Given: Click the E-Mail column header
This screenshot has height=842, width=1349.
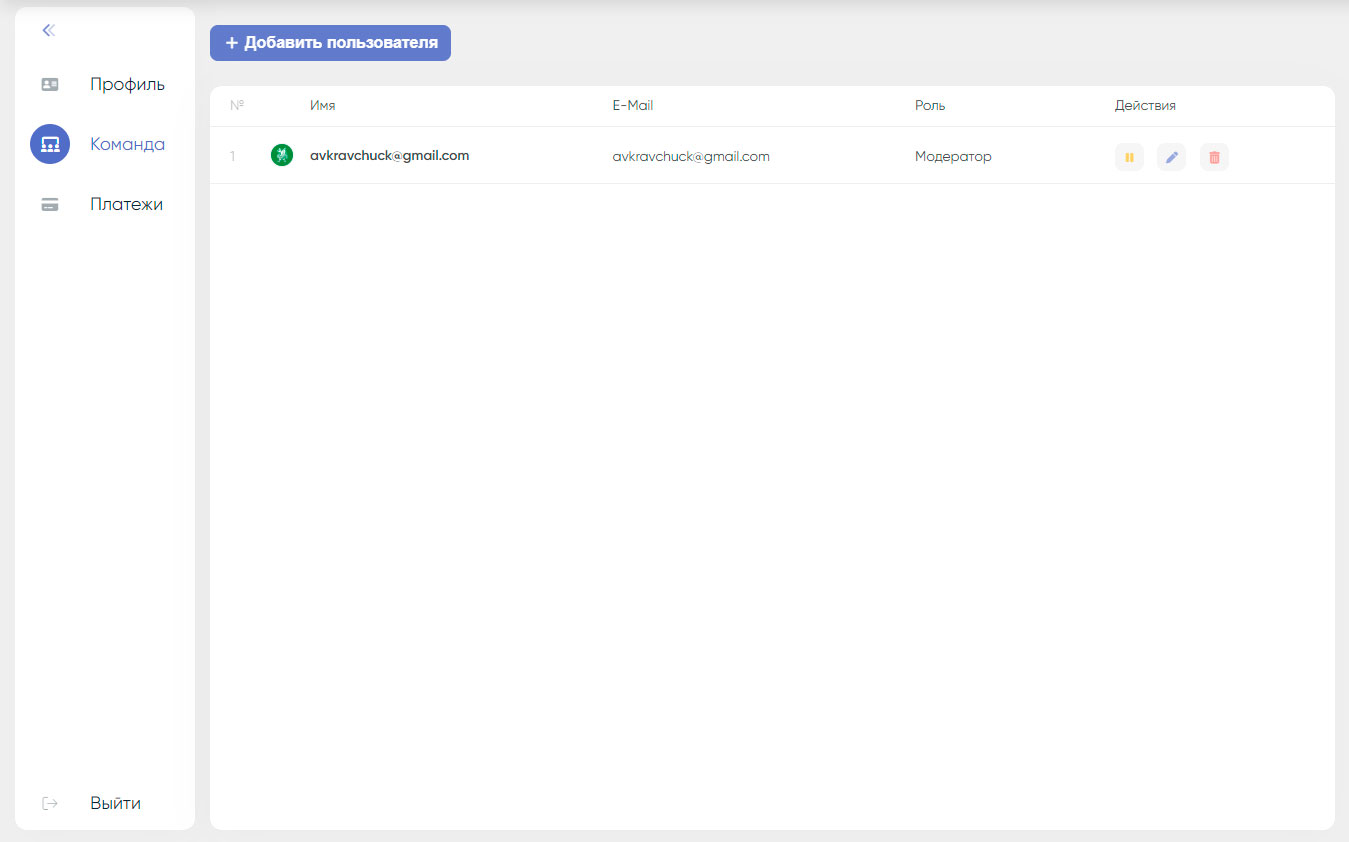Looking at the screenshot, I should tap(633, 105).
